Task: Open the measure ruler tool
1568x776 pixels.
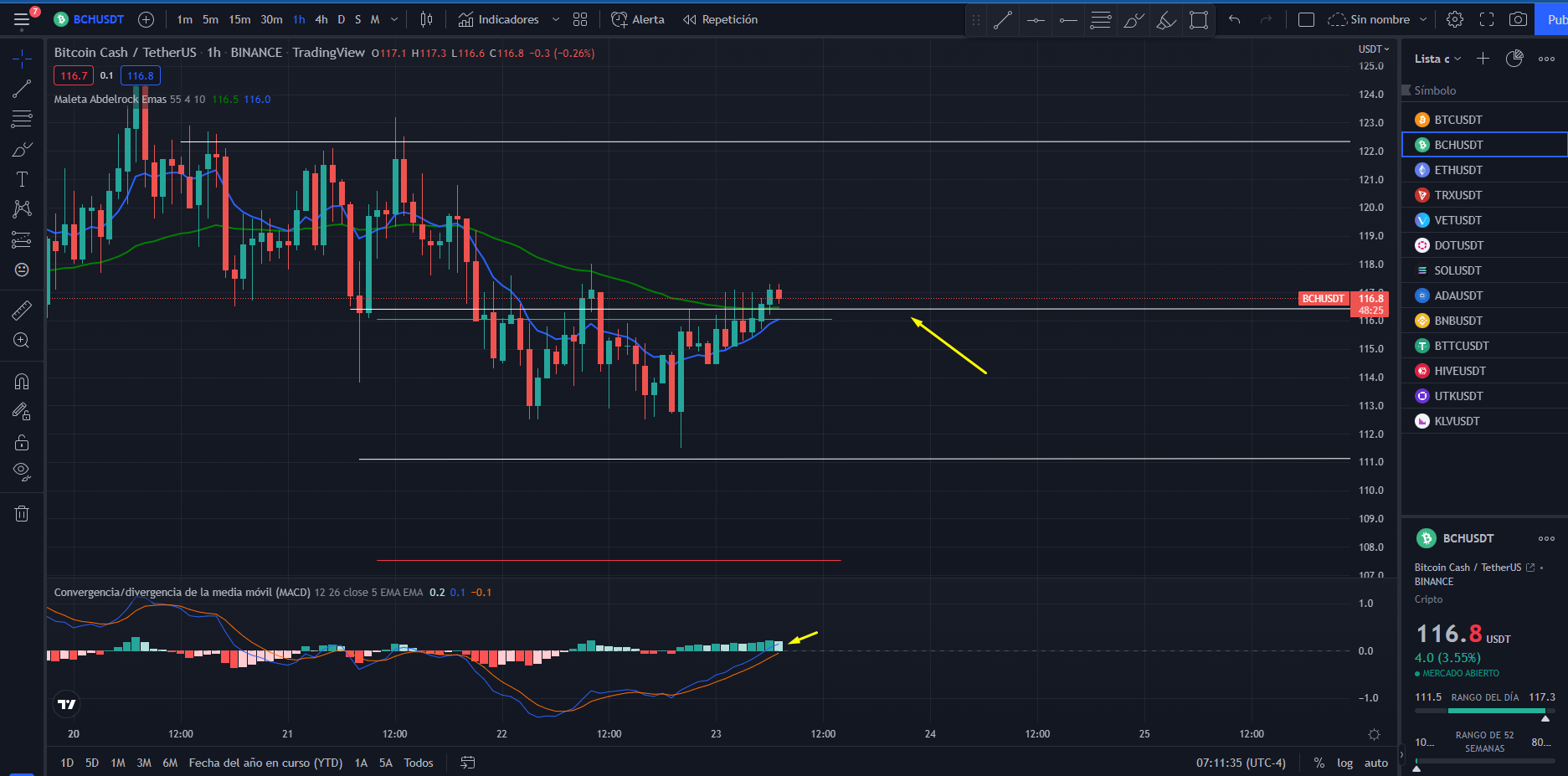Action: pyautogui.click(x=22, y=311)
